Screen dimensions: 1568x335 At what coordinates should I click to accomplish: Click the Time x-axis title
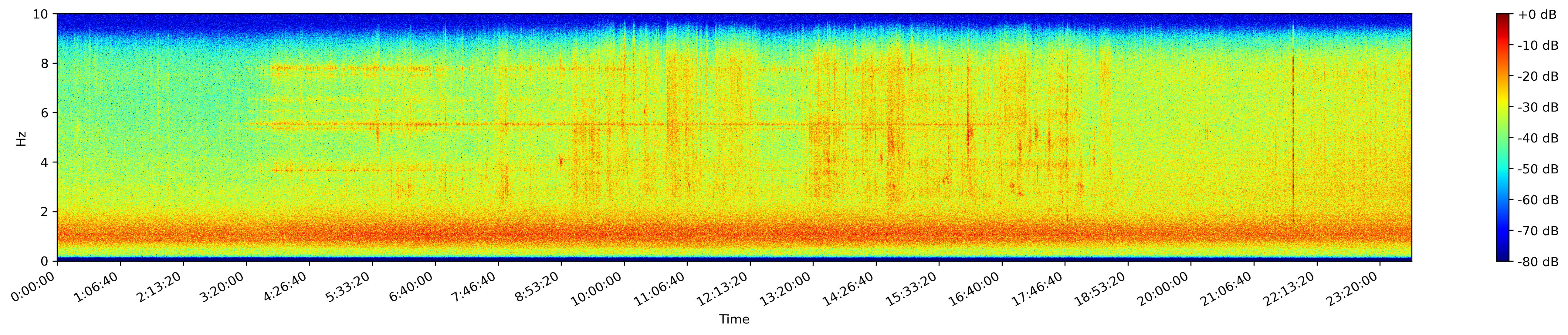coord(734,320)
